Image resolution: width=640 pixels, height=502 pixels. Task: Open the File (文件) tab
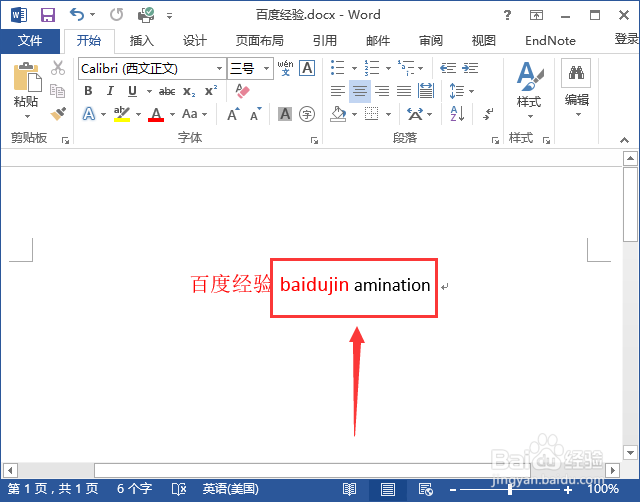point(30,40)
